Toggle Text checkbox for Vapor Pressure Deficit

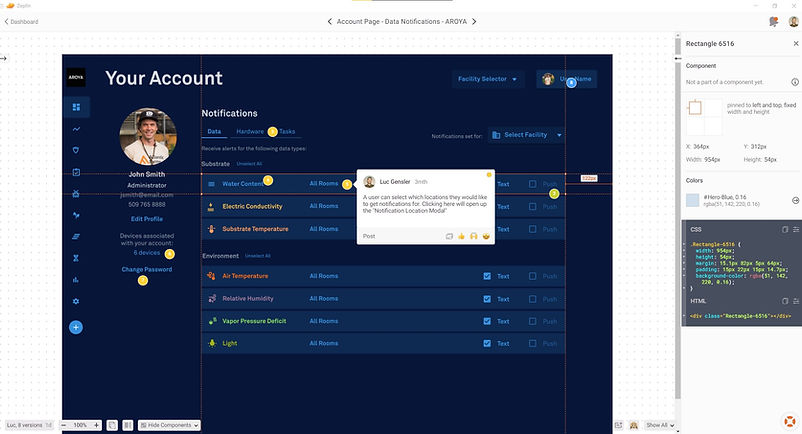click(487, 321)
